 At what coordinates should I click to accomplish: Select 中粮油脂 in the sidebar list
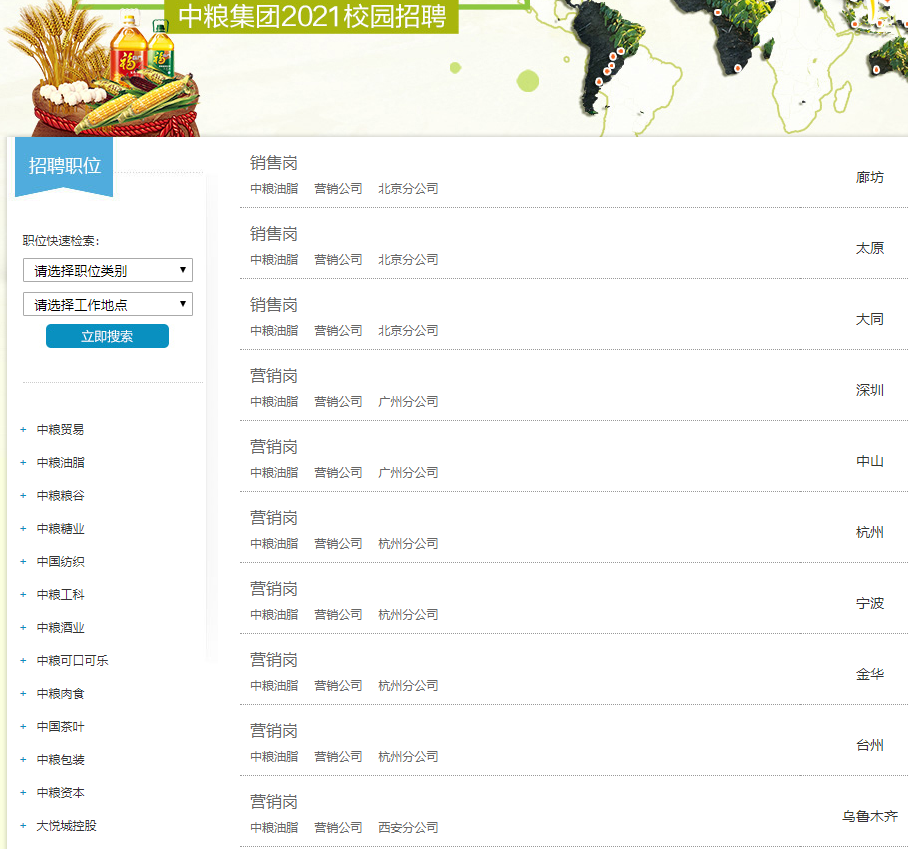[x=60, y=463]
